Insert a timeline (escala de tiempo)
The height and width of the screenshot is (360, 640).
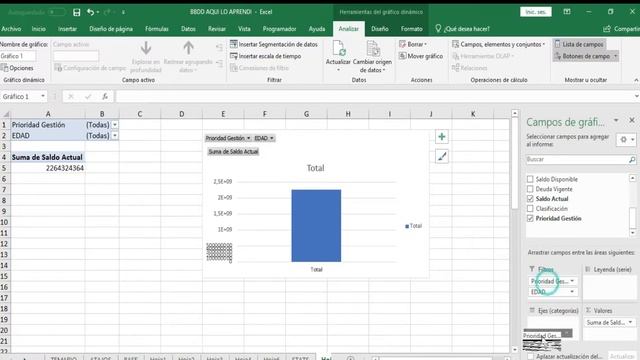click(x=266, y=56)
